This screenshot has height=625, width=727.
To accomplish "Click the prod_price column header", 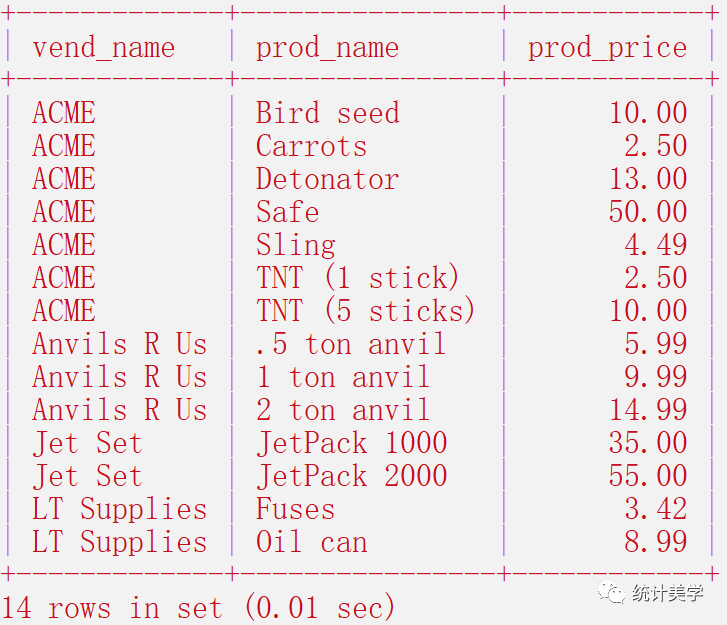I will coord(607,48).
